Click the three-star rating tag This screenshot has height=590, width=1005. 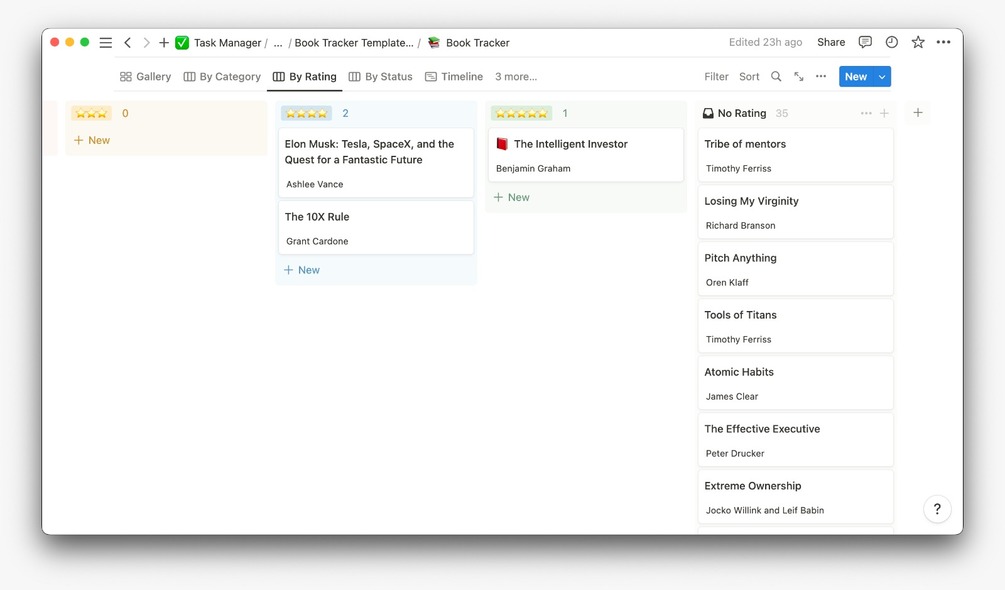92,113
